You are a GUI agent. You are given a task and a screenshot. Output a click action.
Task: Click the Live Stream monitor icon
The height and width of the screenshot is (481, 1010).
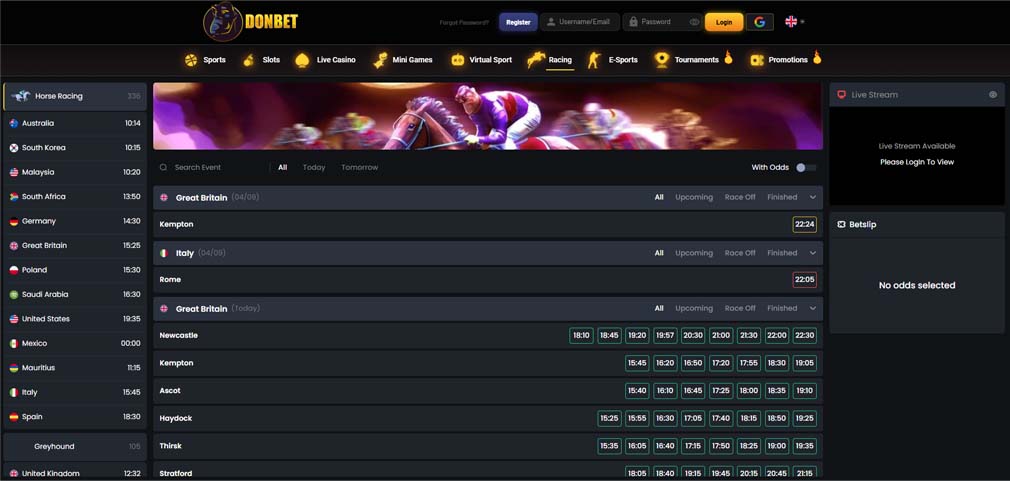click(841, 95)
